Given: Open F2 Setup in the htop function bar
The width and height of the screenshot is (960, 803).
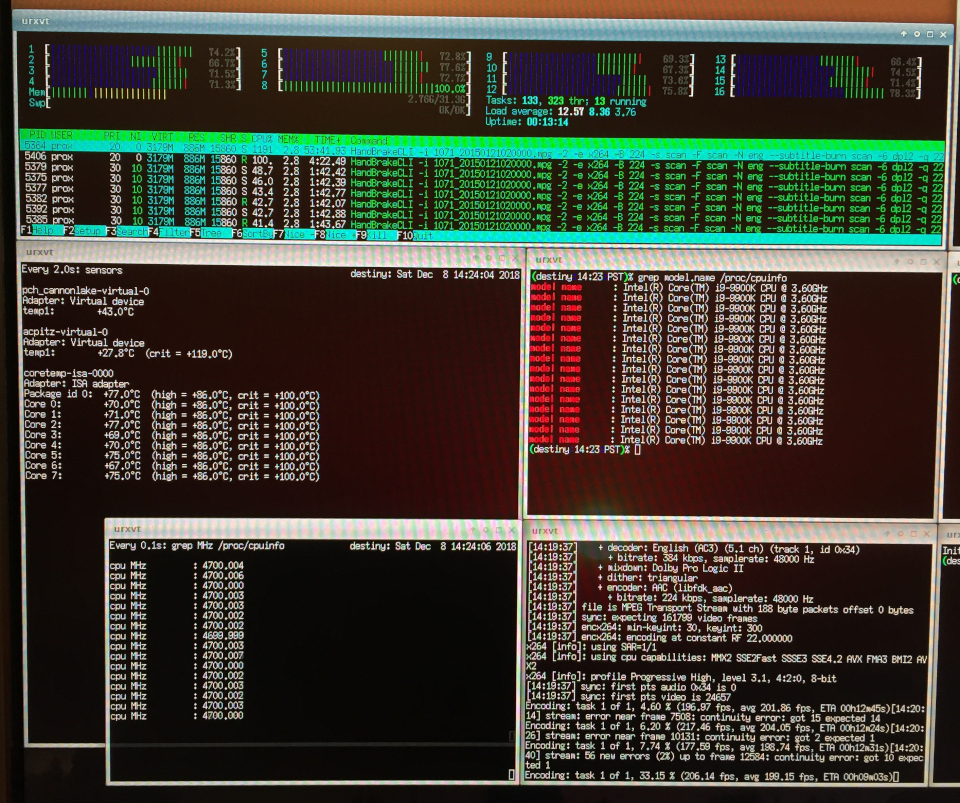Looking at the screenshot, I should pos(83,231).
